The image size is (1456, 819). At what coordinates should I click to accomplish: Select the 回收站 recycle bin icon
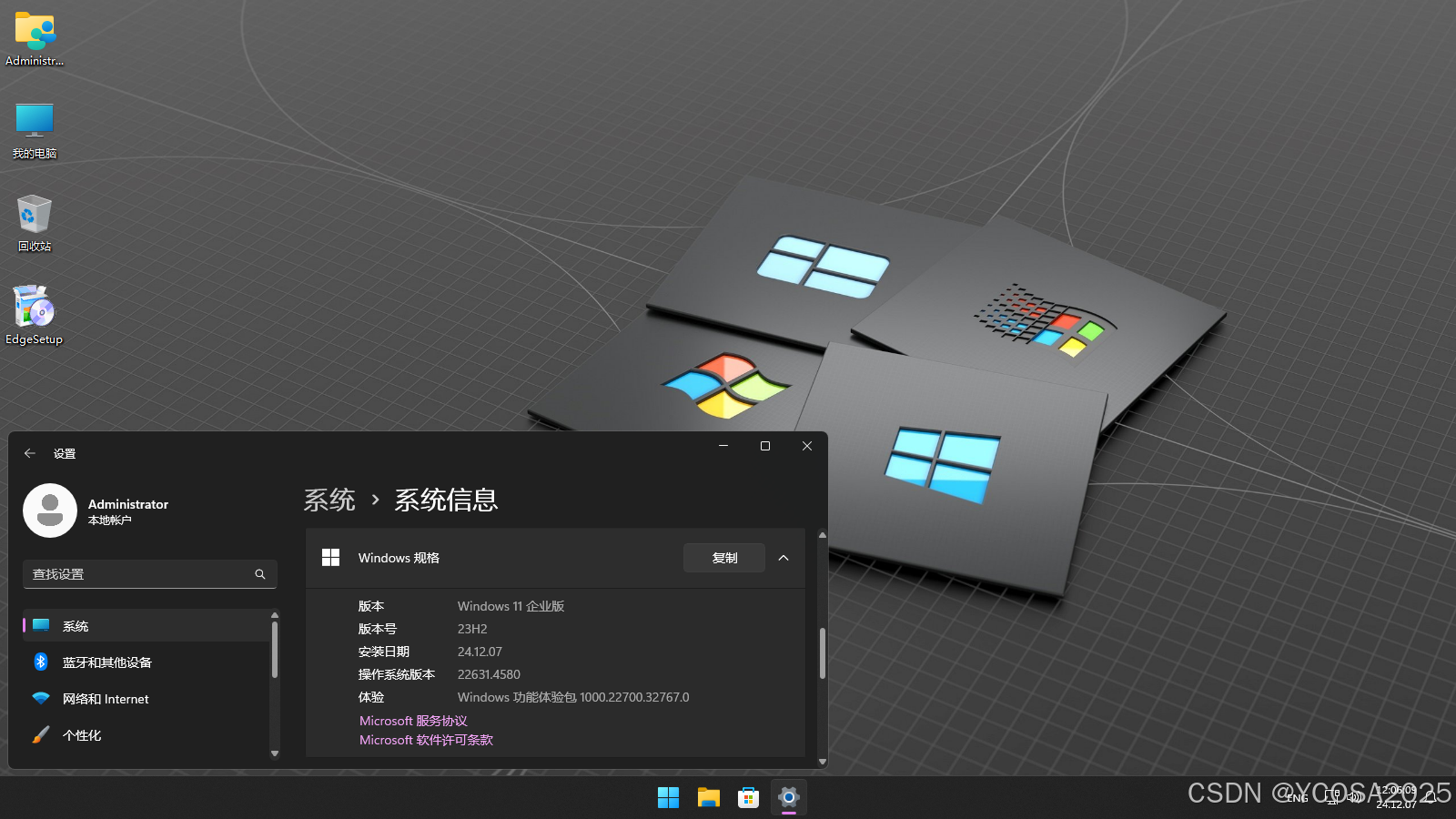click(35, 223)
